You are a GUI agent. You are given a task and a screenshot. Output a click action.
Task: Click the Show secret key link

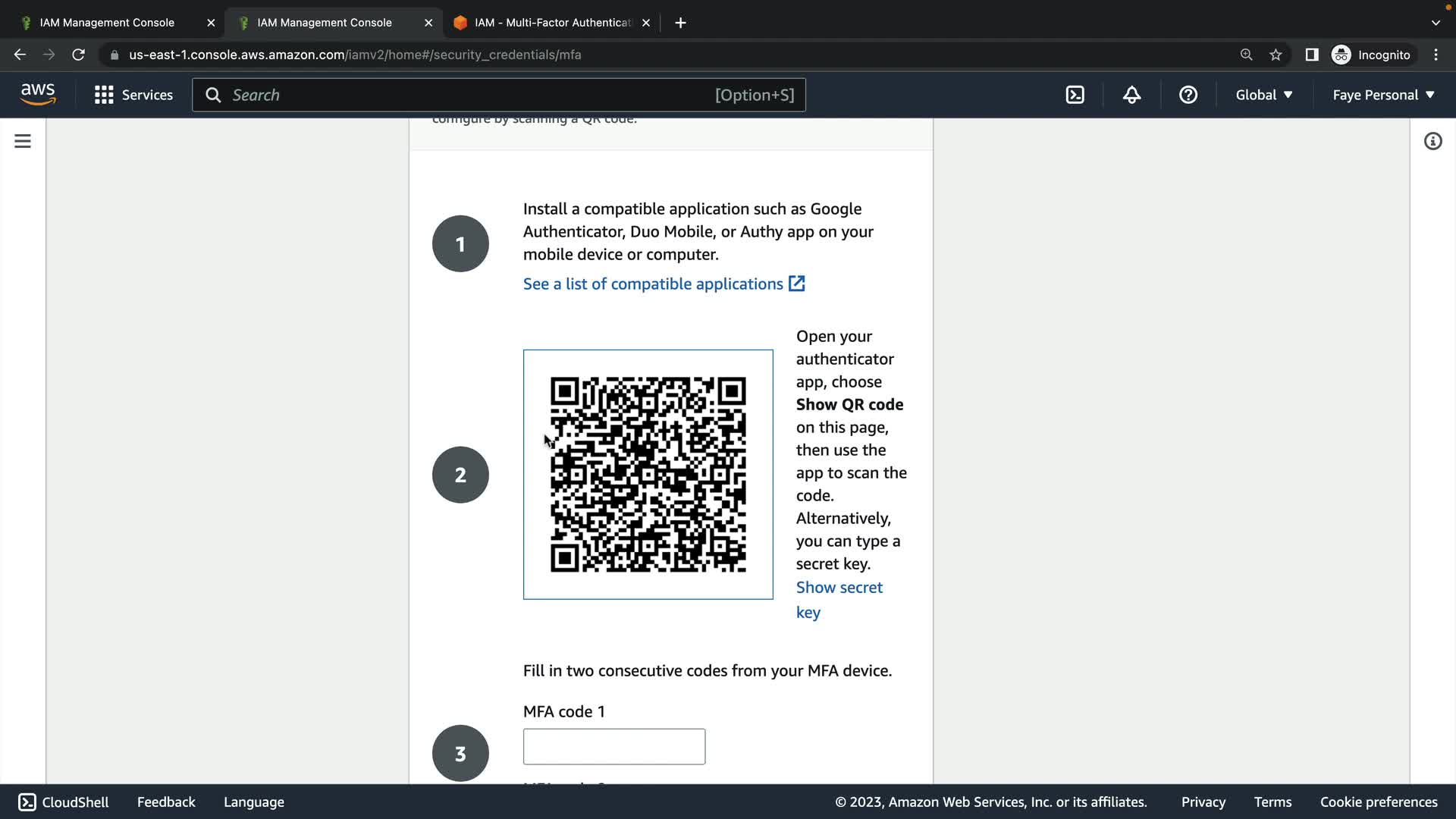(839, 588)
